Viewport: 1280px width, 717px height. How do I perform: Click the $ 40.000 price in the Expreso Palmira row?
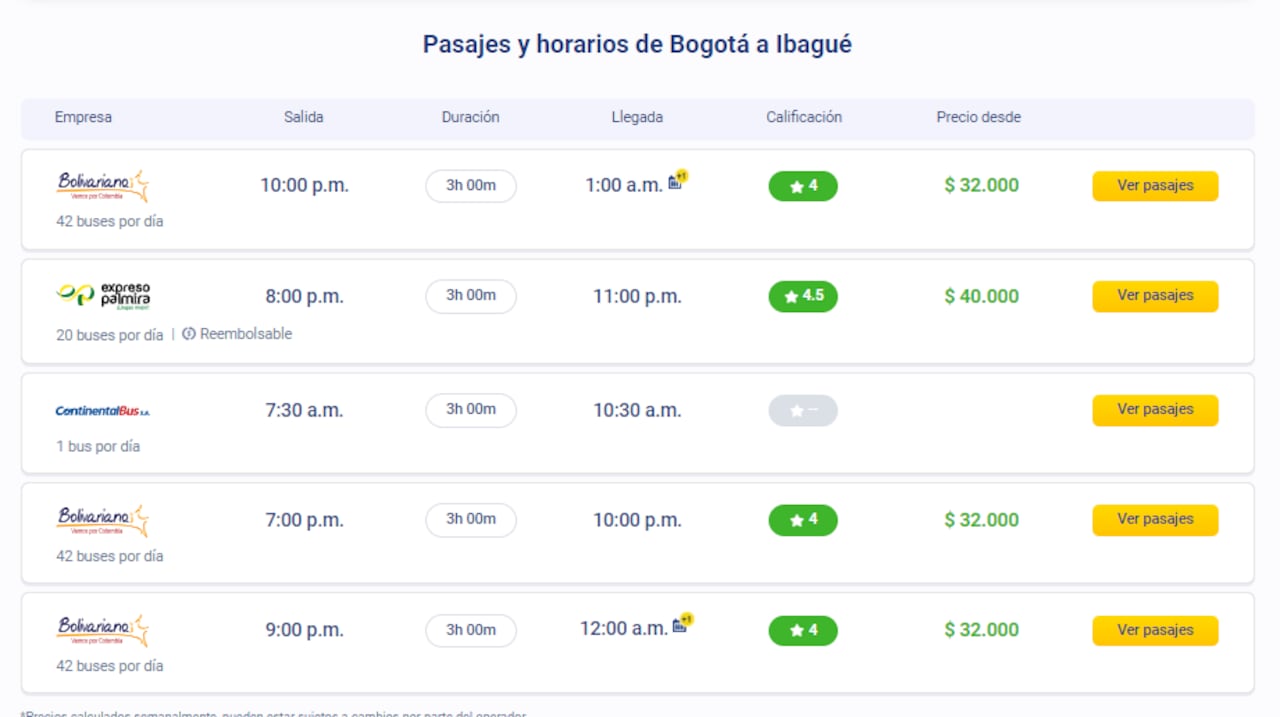tap(980, 296)
